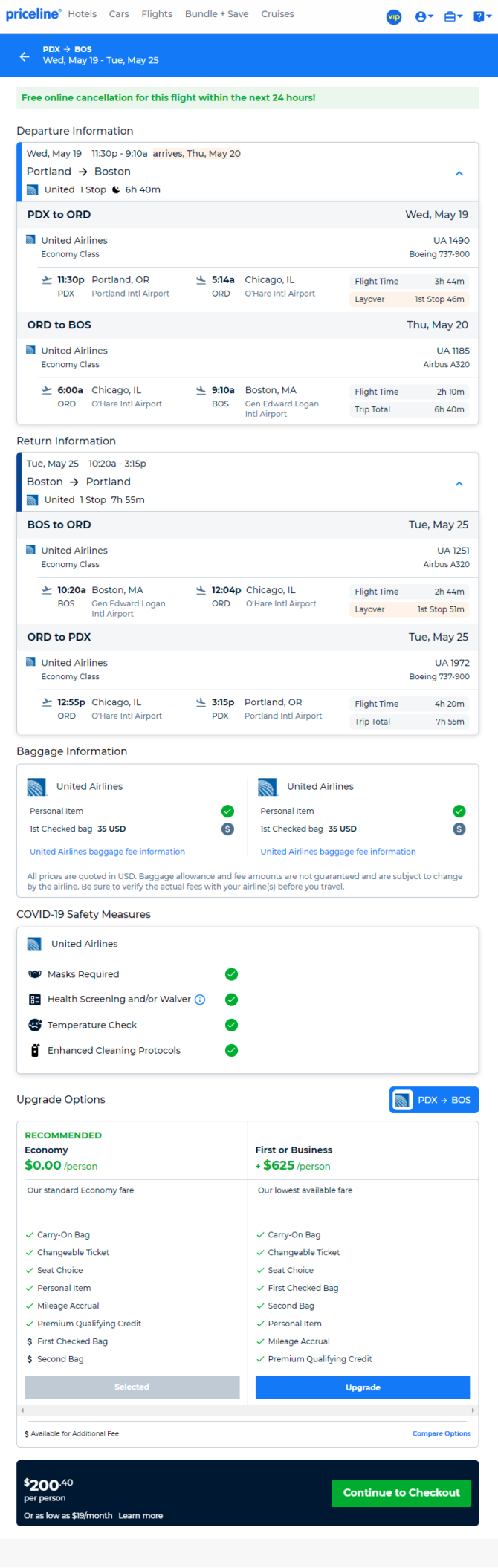Open the account profile menu

tap(424, 16)
